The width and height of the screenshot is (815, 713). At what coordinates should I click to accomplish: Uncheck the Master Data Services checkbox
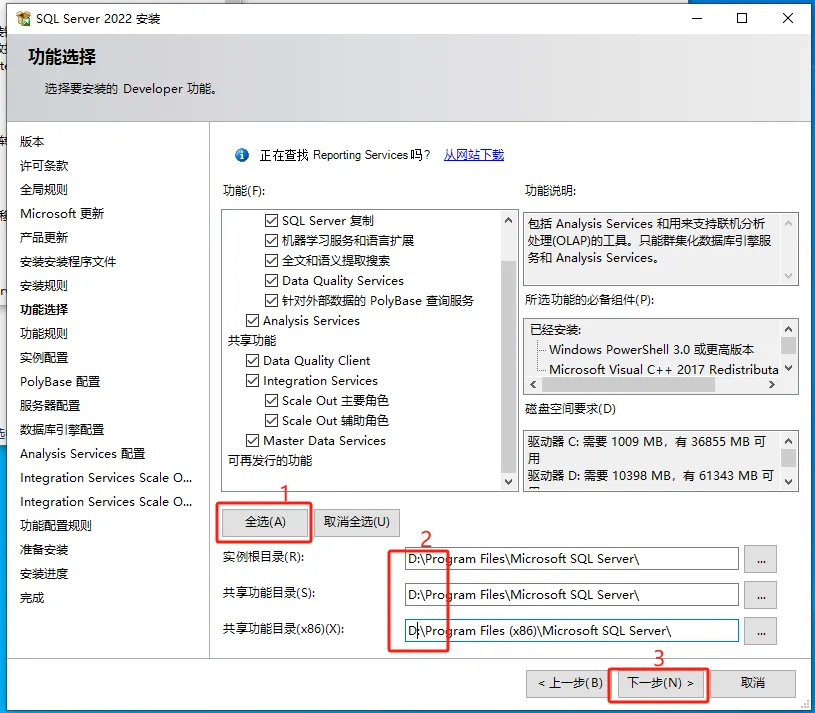click(253, 441)
